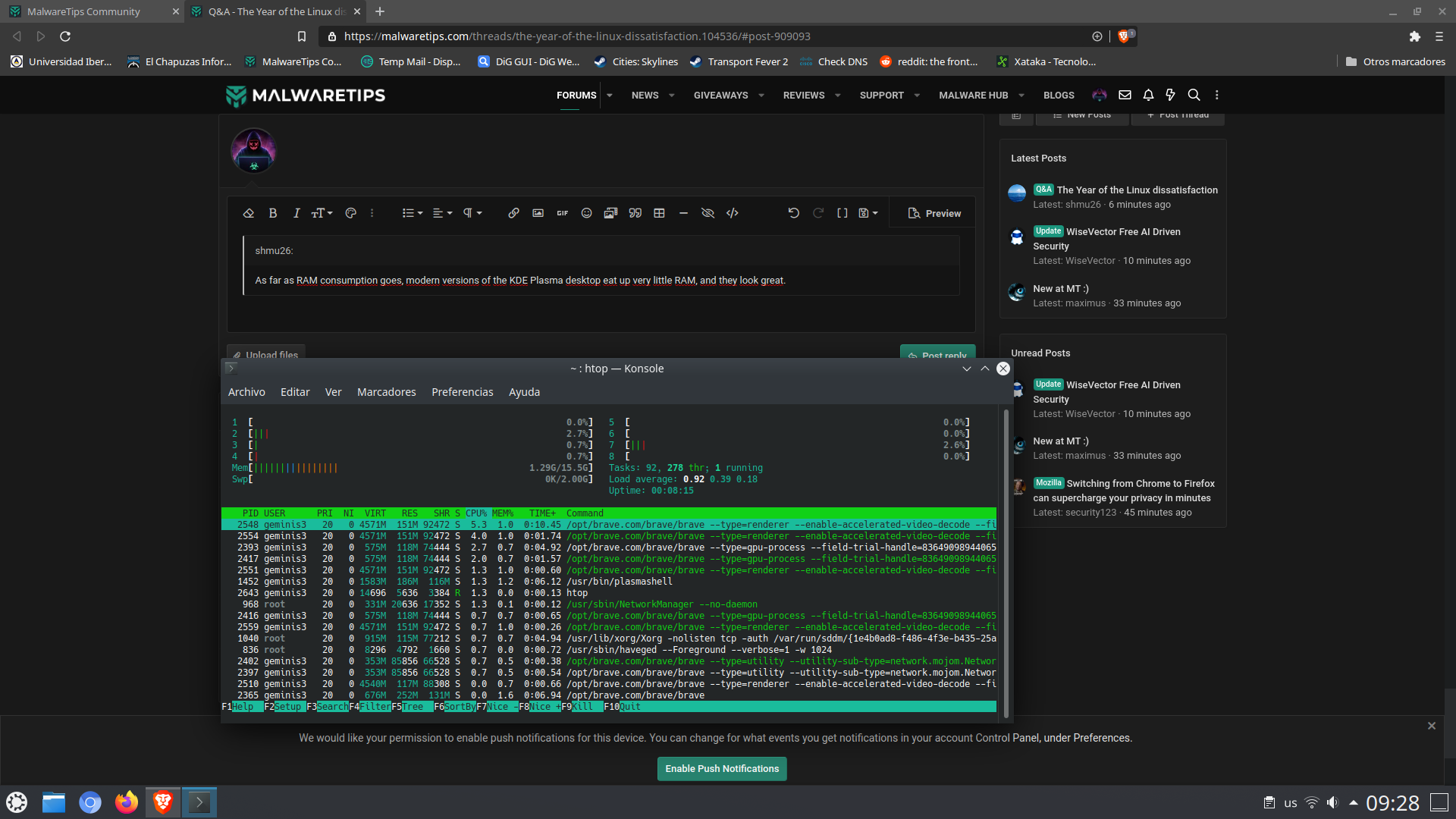This screenshot has height=819, width=1456.
Task: Open the smilies emoji picker
Action: [586, 213]
